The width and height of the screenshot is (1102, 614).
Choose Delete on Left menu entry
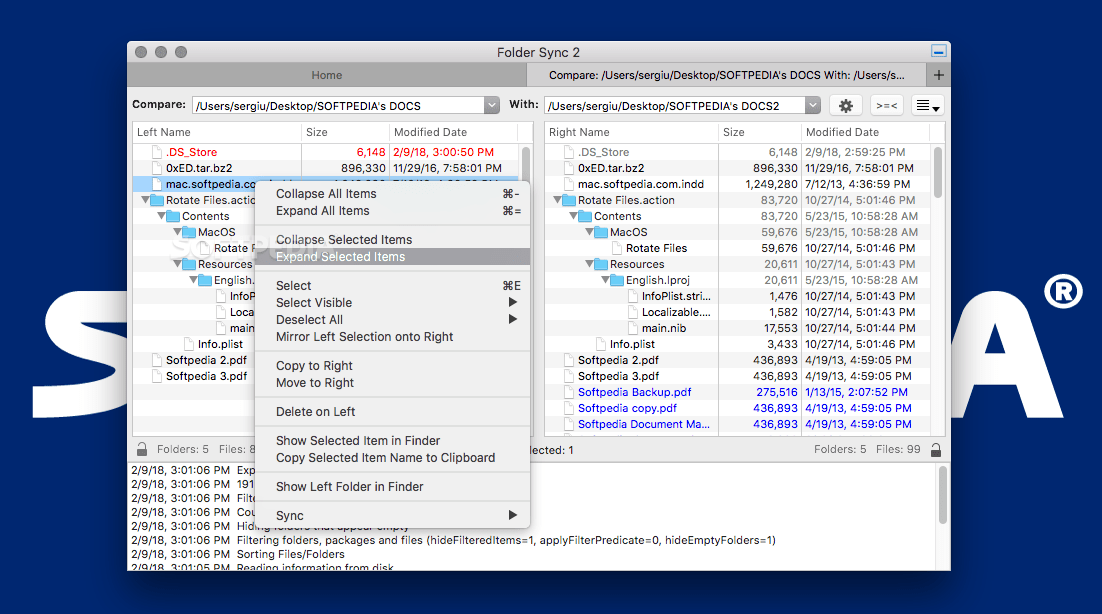392,412
